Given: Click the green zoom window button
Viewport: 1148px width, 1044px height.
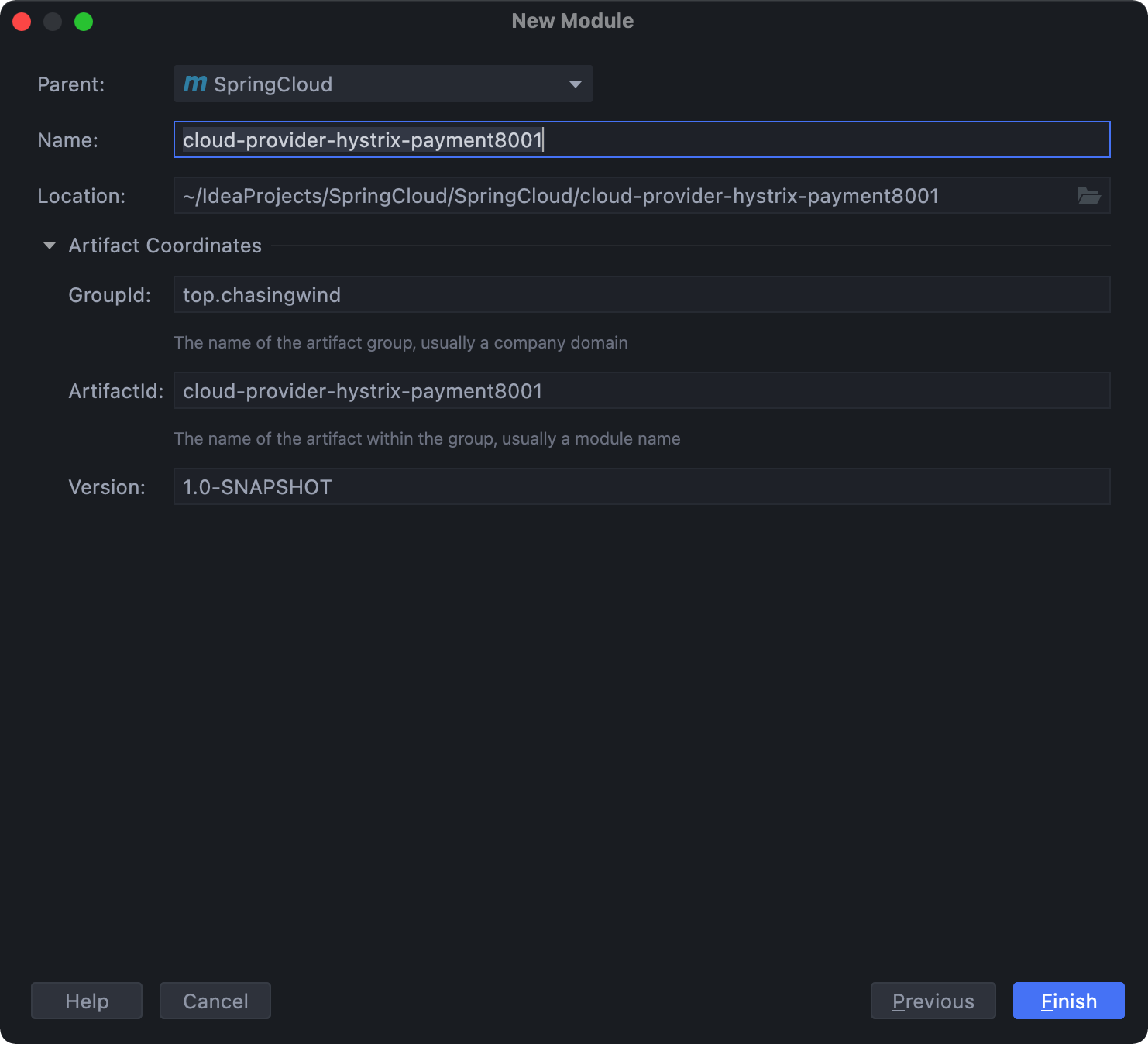Looking at the screenshot, I should pyautogui.click(x=84, y=22).
